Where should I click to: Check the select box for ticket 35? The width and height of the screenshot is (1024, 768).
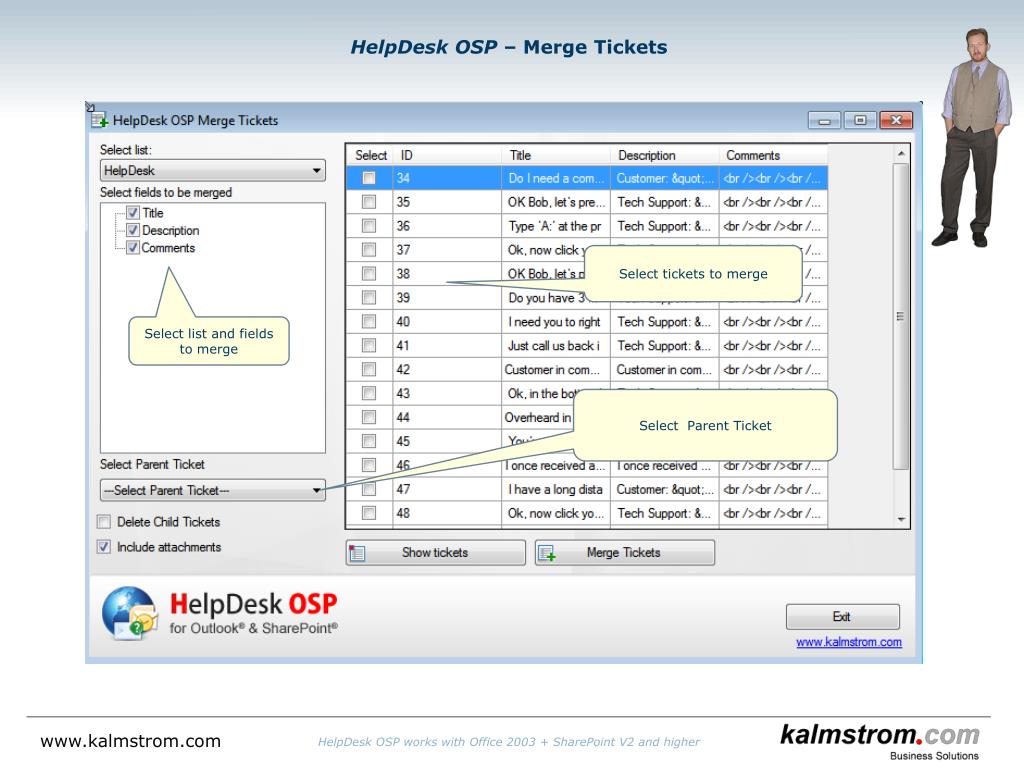coord(369,202)
